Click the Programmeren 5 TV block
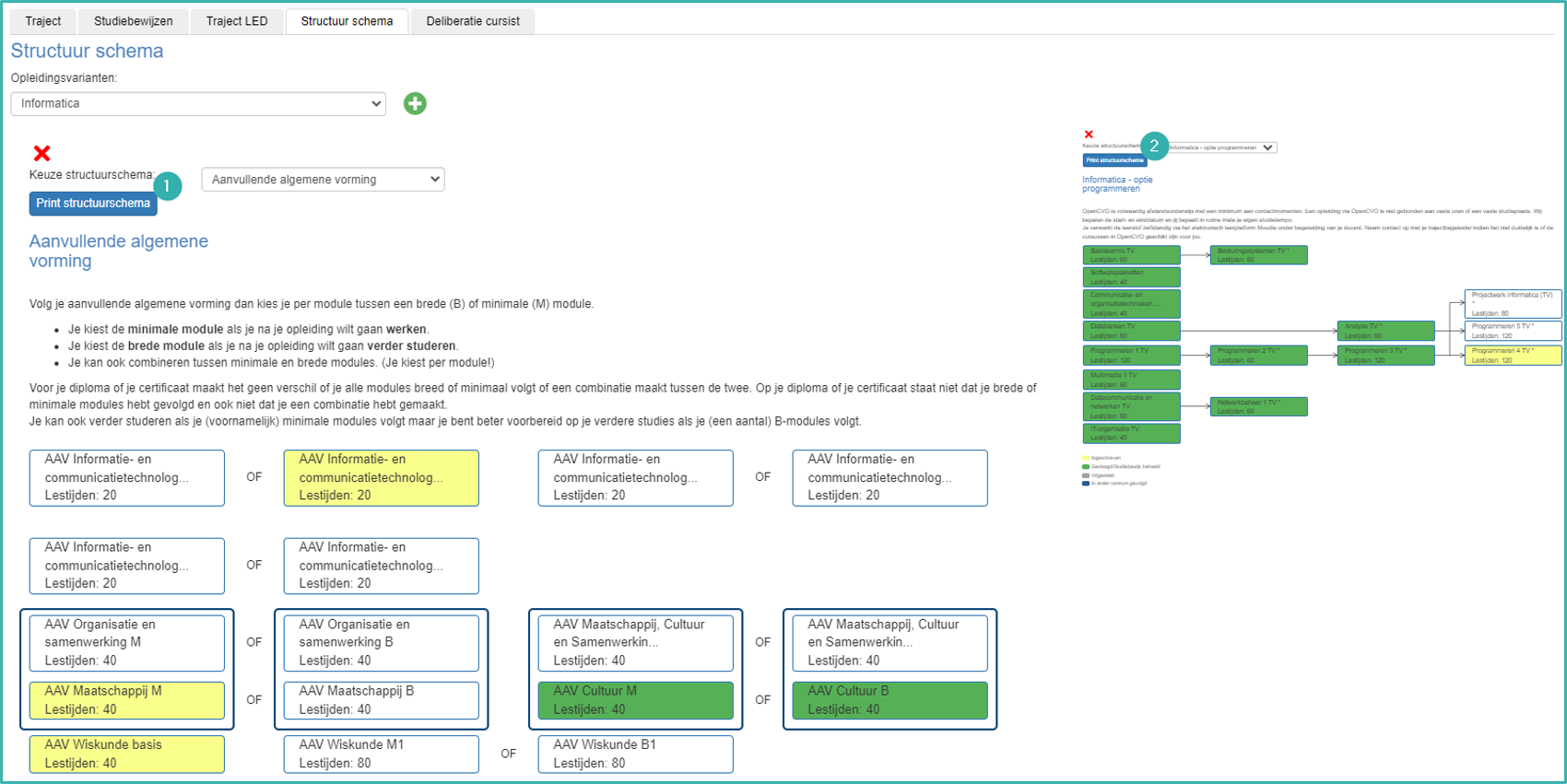The image size is (1567, 784). coord(1513,331)
